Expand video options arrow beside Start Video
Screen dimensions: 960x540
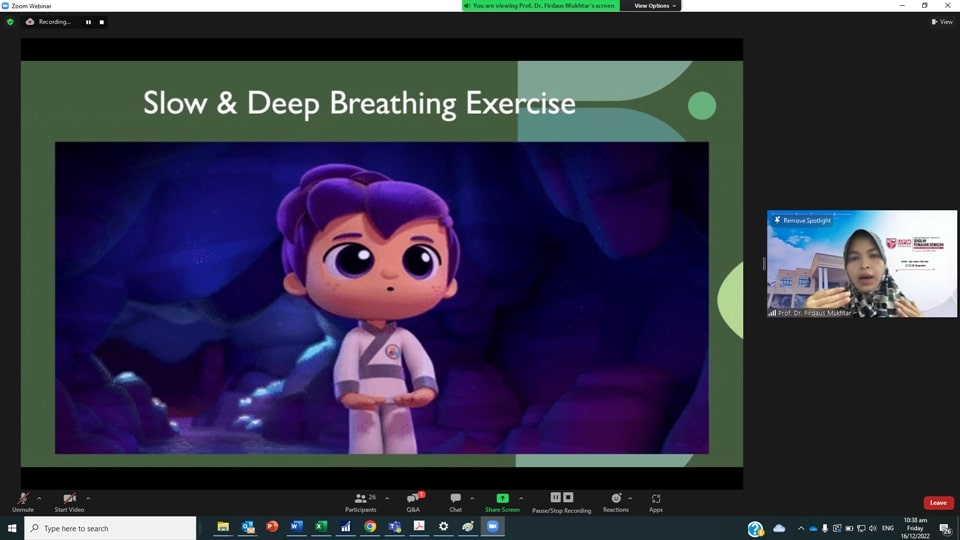(88, 498)
